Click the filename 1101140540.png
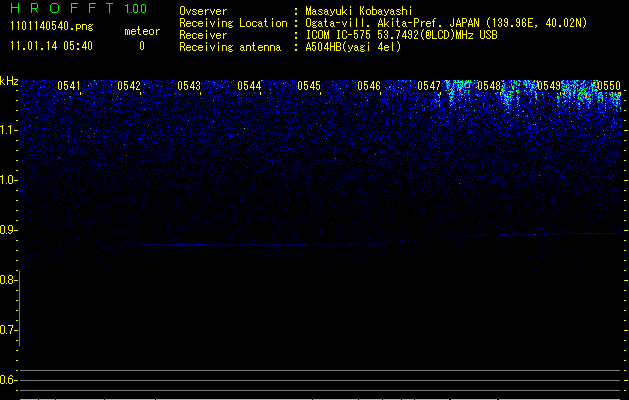This screenshot has width=629, height=400. tap(52, 27)
